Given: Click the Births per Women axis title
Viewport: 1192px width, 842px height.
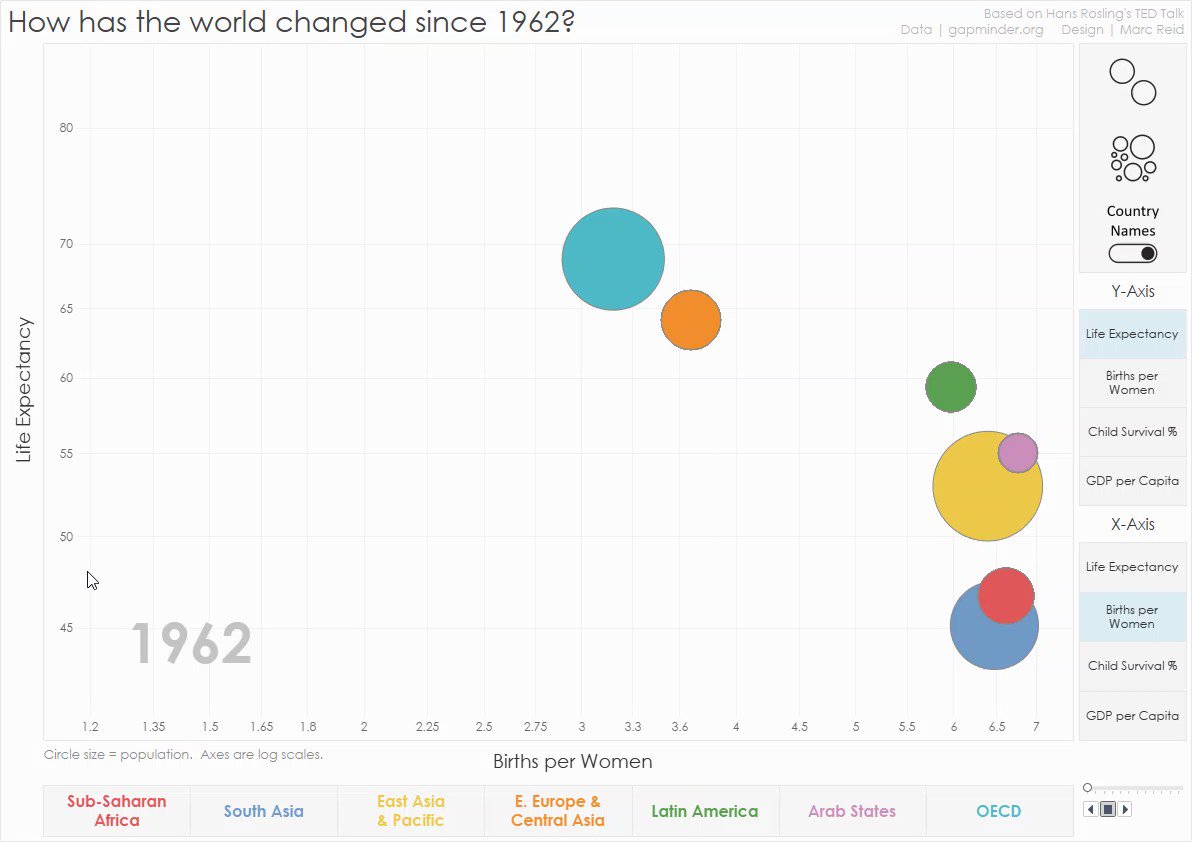Looking at the screenshot, I should click(x=572, y=761).
